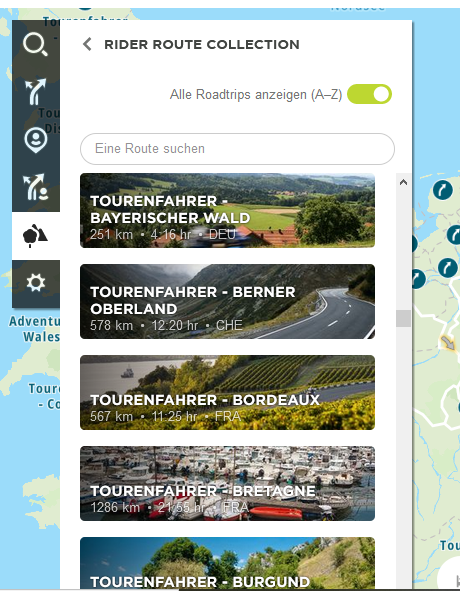
Task: Select Tourenfahrer - Burgund route card
Action: click(227, 563)
